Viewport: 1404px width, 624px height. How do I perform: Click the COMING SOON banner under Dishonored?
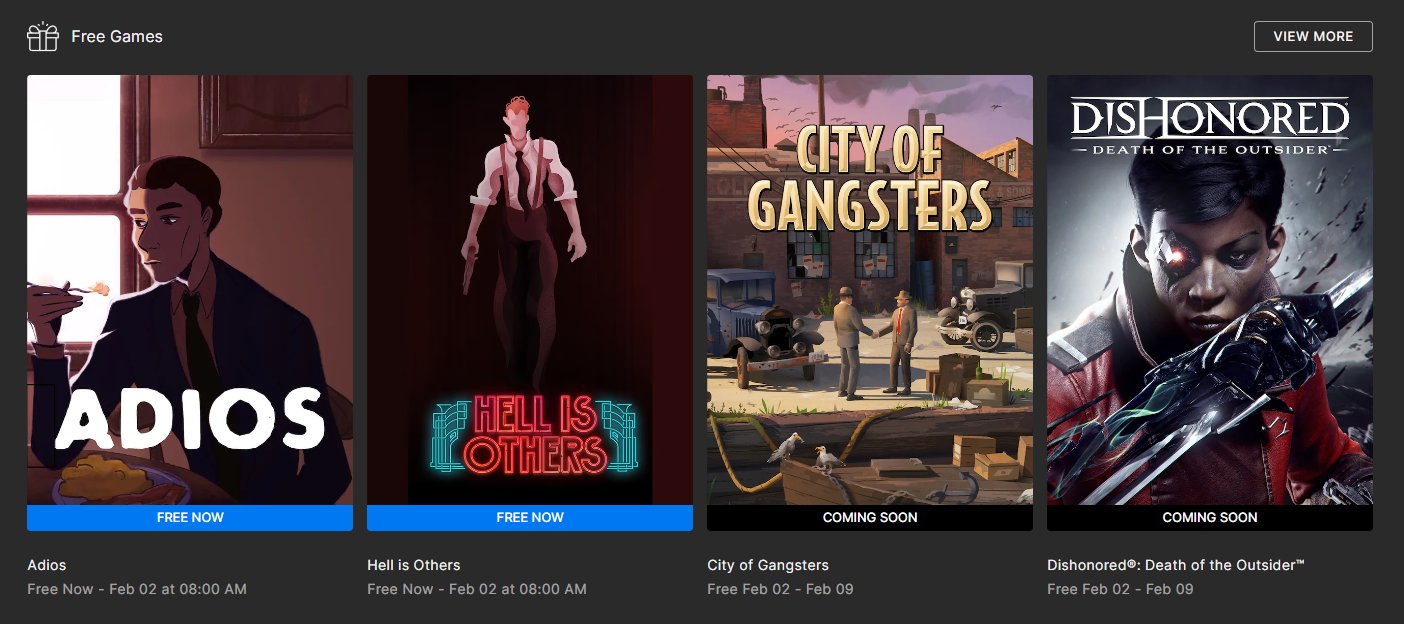coord(1210,518)
